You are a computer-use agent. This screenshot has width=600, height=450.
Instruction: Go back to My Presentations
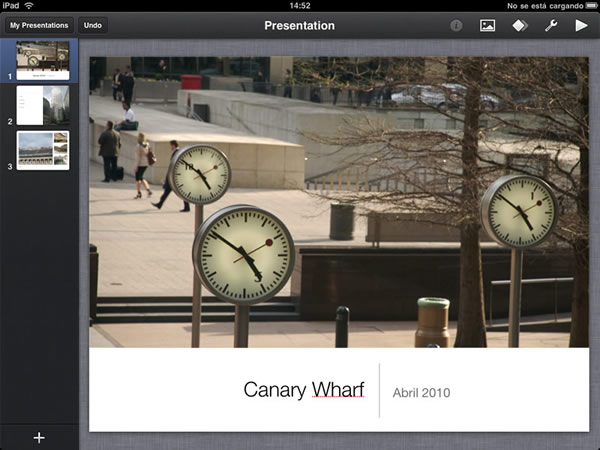tap(39, 25)
